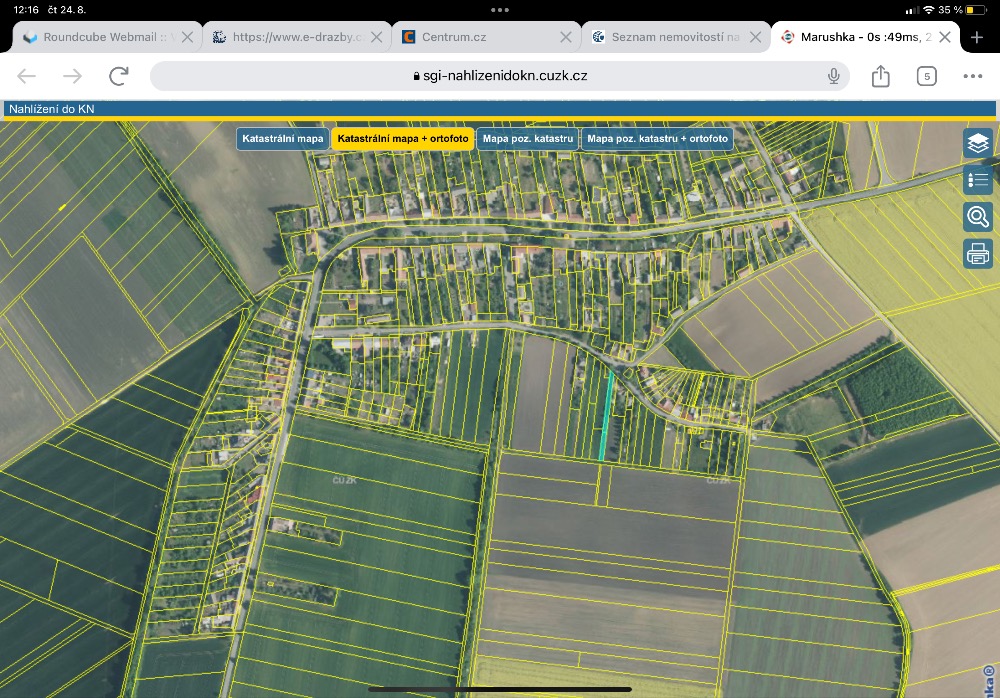Switch to Katastrální mapa view
Image resolution: width=1000 pixels, height=698 pixels.
283,138
